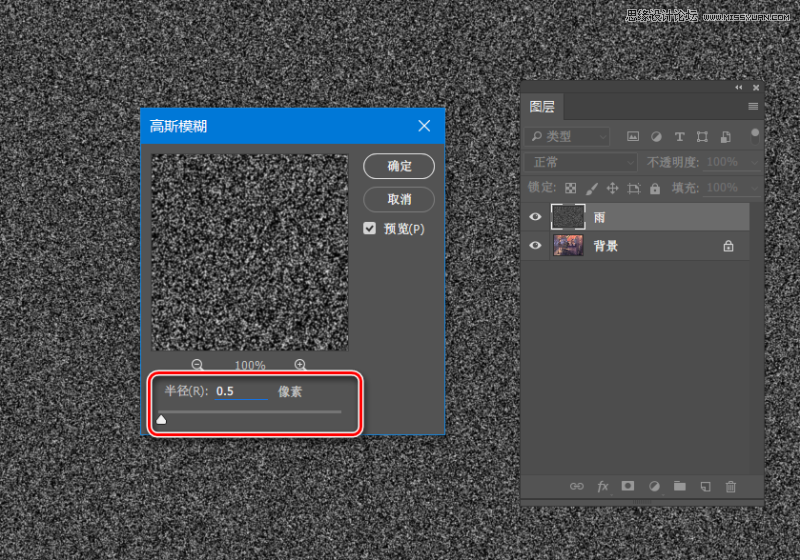Click the create new layer icon
This screenshot has width=800, height=560.
coord(706,487)
